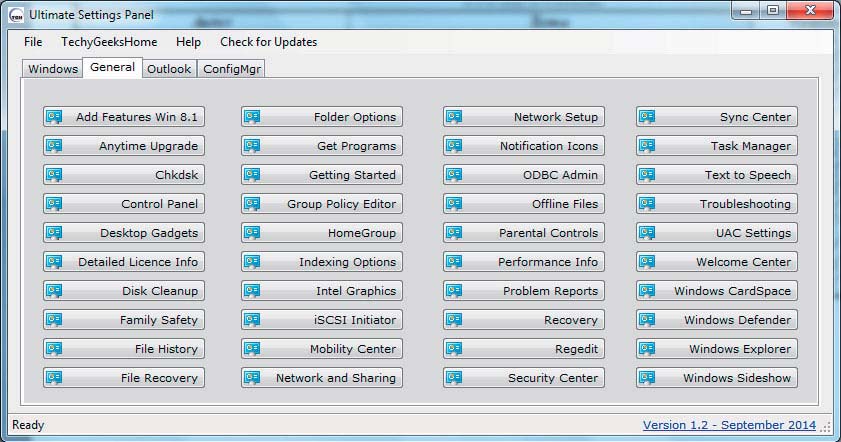The height and width of the screenshot is (442, 841).
Task: Click the icon beside Get Programs
Action: (252, 145)
